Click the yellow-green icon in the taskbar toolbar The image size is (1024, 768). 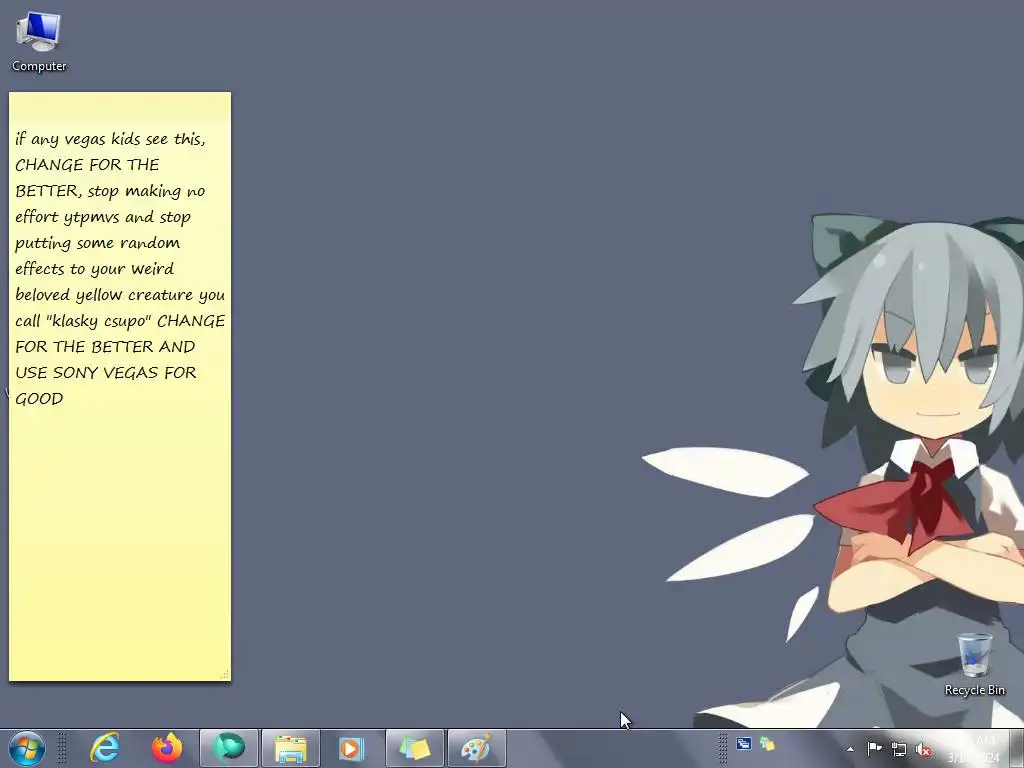(767, 744)
